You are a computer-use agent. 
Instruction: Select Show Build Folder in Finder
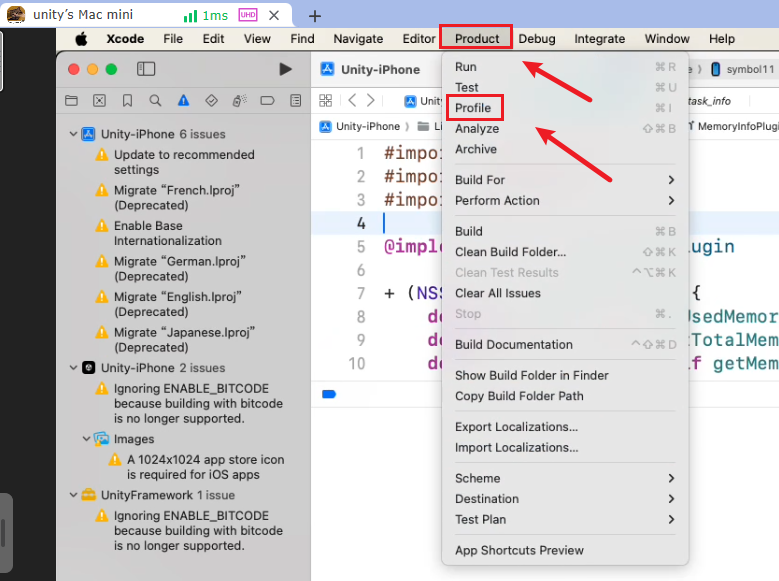pyautogui.click(x=565, y=375)
